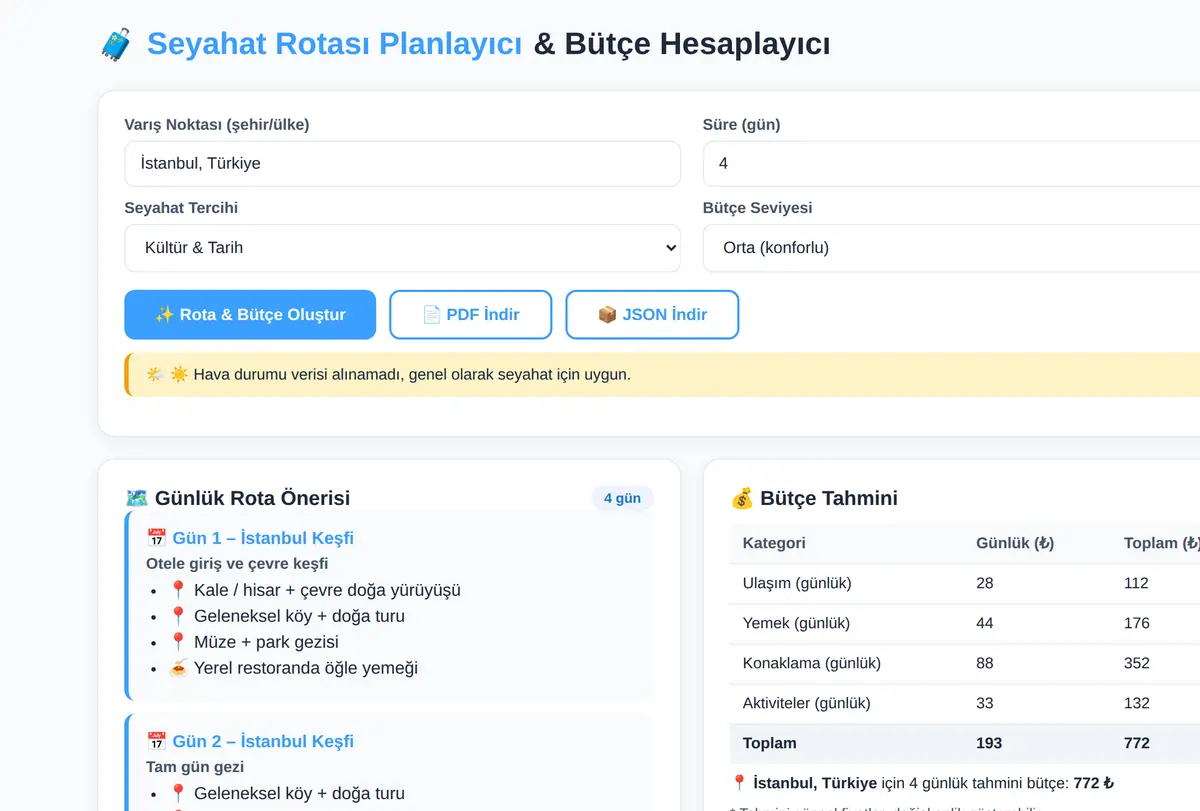Click the 'Seyahat Rotası Planlayıcı' title text

tap(334, 44)
